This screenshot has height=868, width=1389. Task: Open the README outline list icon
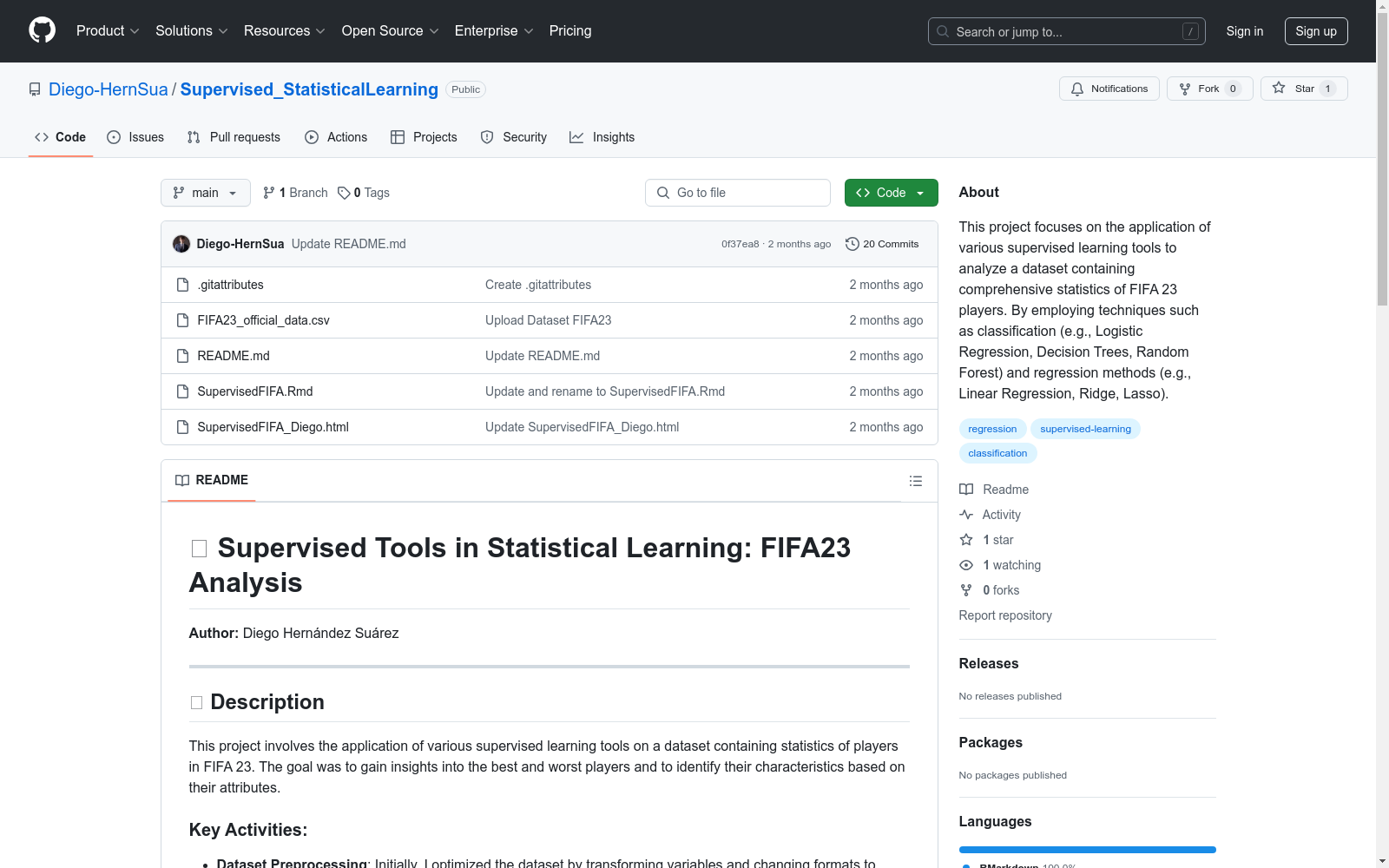[916, 481]
